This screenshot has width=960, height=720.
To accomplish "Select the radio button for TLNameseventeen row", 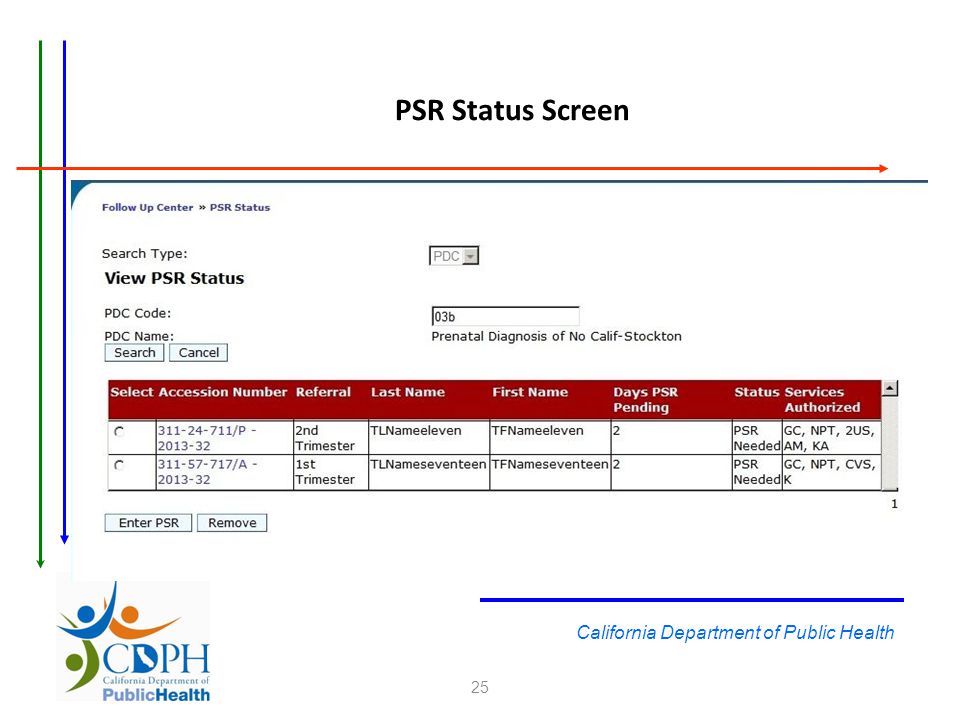I will pos(119,465).
